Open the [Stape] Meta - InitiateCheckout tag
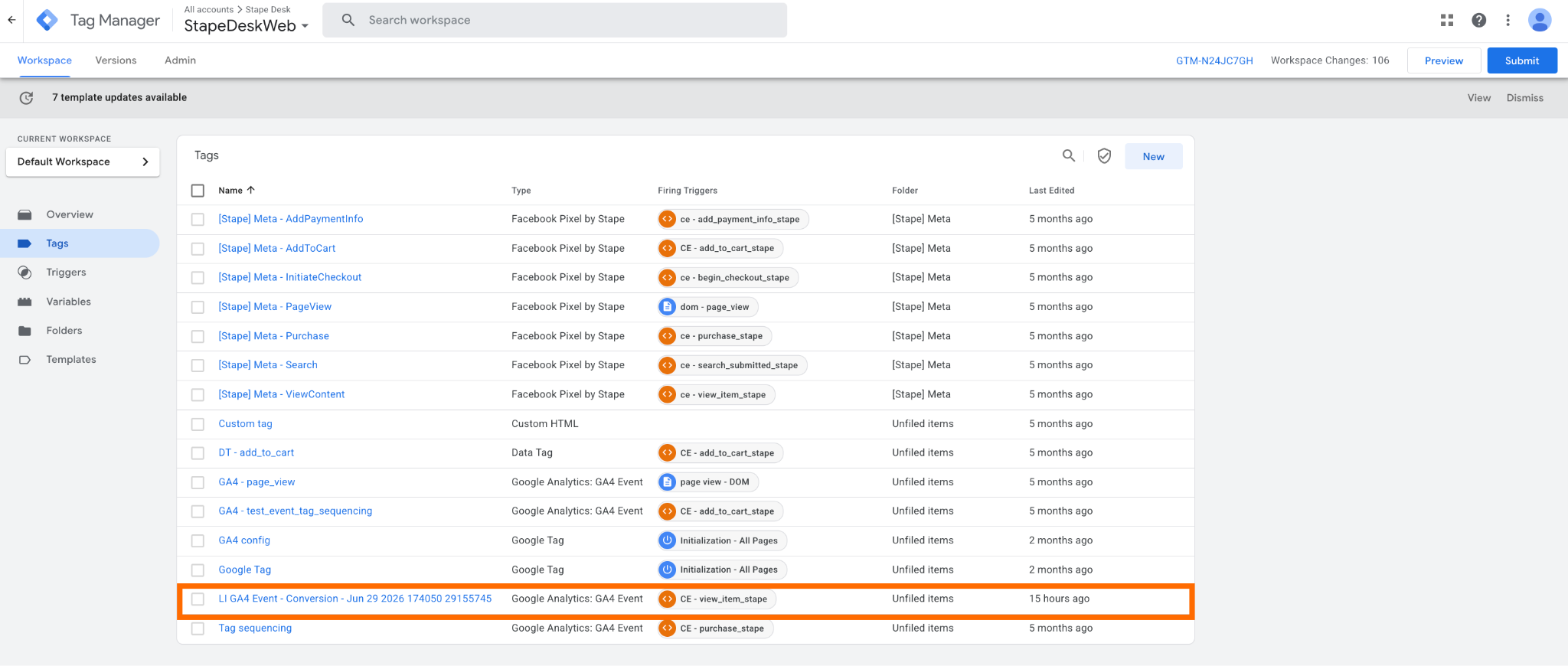 pyautogui.click(x=290, y=277)
